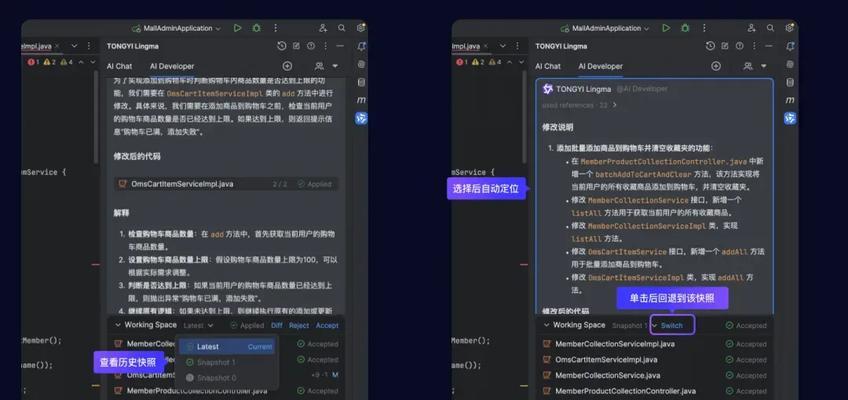848x400 pixels.
Task: Open MemberProductCollectionController.java in left Working Space
Action: coord(197,390)
